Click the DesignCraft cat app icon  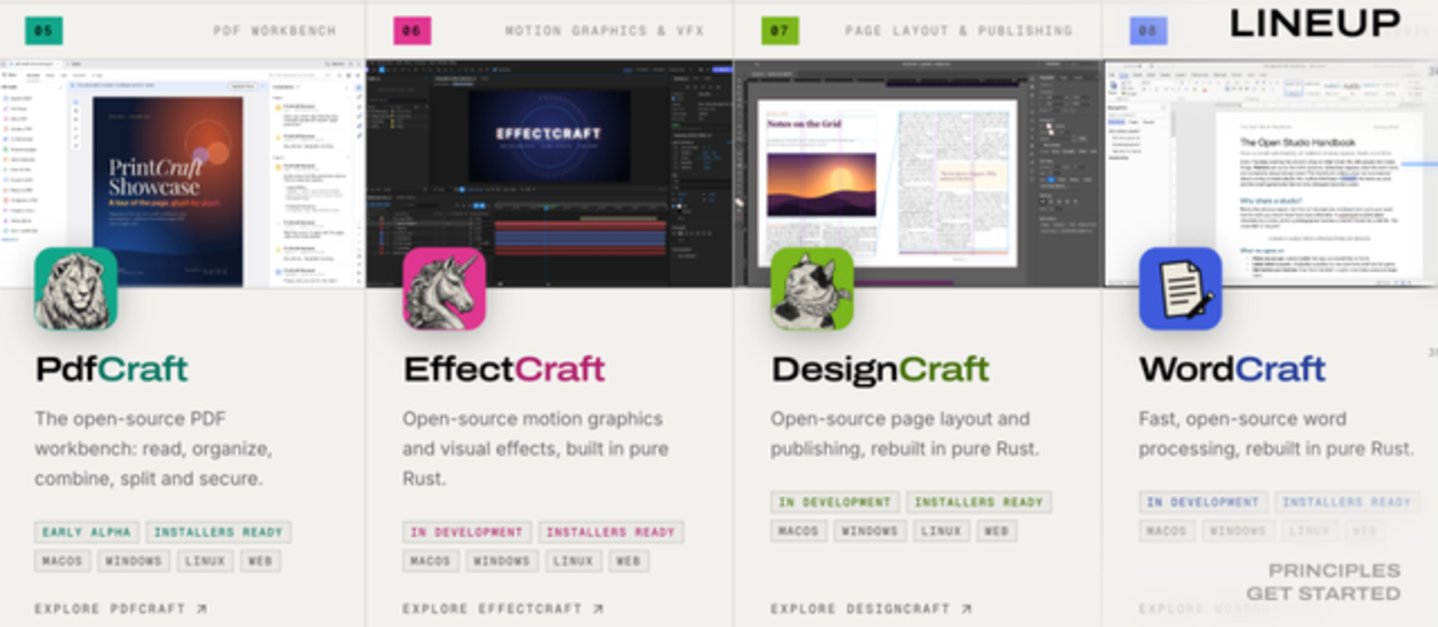click(x=812, y=289)
